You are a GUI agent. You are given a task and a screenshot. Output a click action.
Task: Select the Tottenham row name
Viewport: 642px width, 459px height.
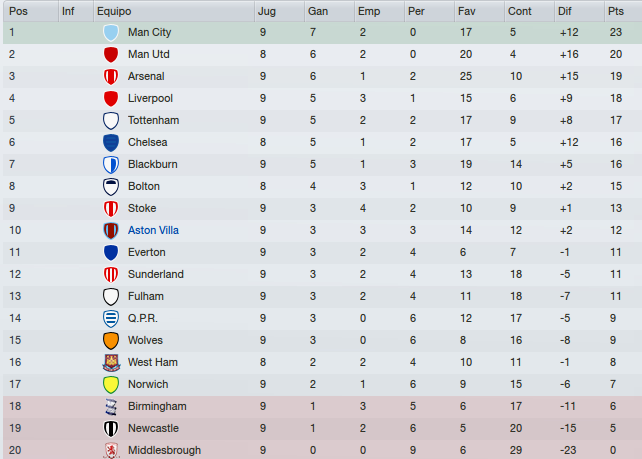(x=153, y=120)
